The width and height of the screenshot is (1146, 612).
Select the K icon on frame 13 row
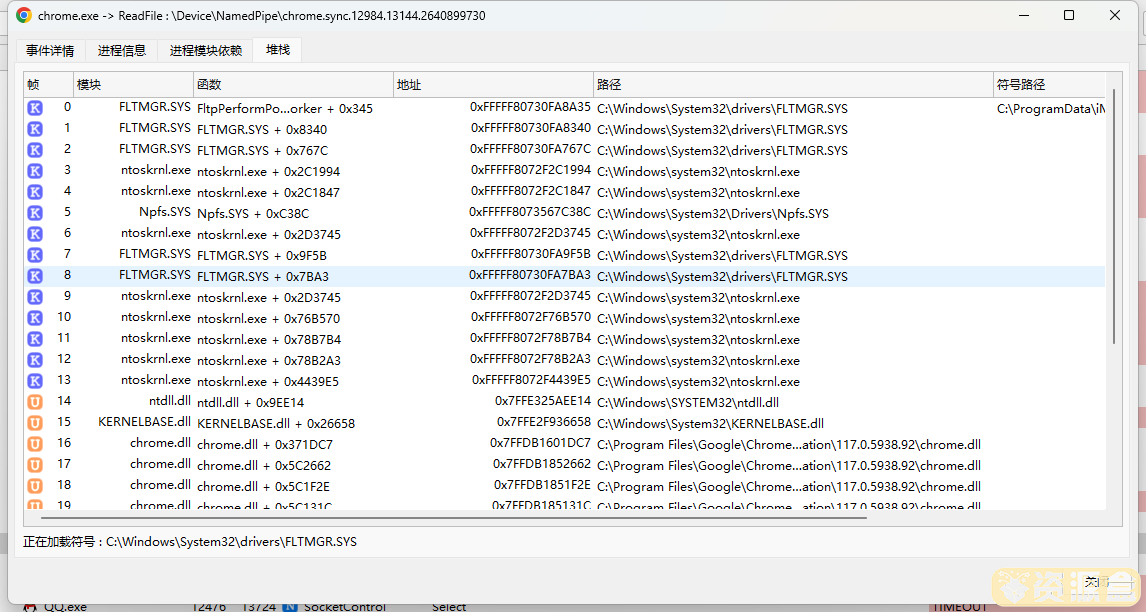coord(35,381)
